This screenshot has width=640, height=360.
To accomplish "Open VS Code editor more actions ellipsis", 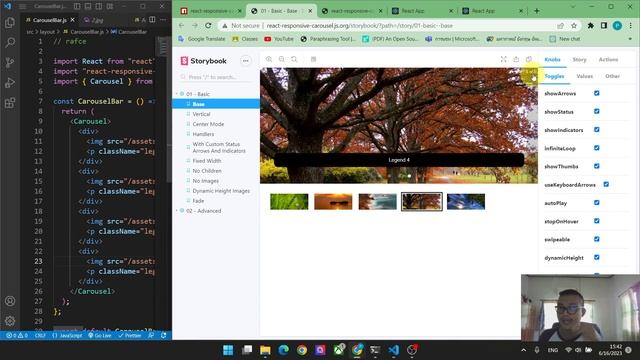I will 163,19.
